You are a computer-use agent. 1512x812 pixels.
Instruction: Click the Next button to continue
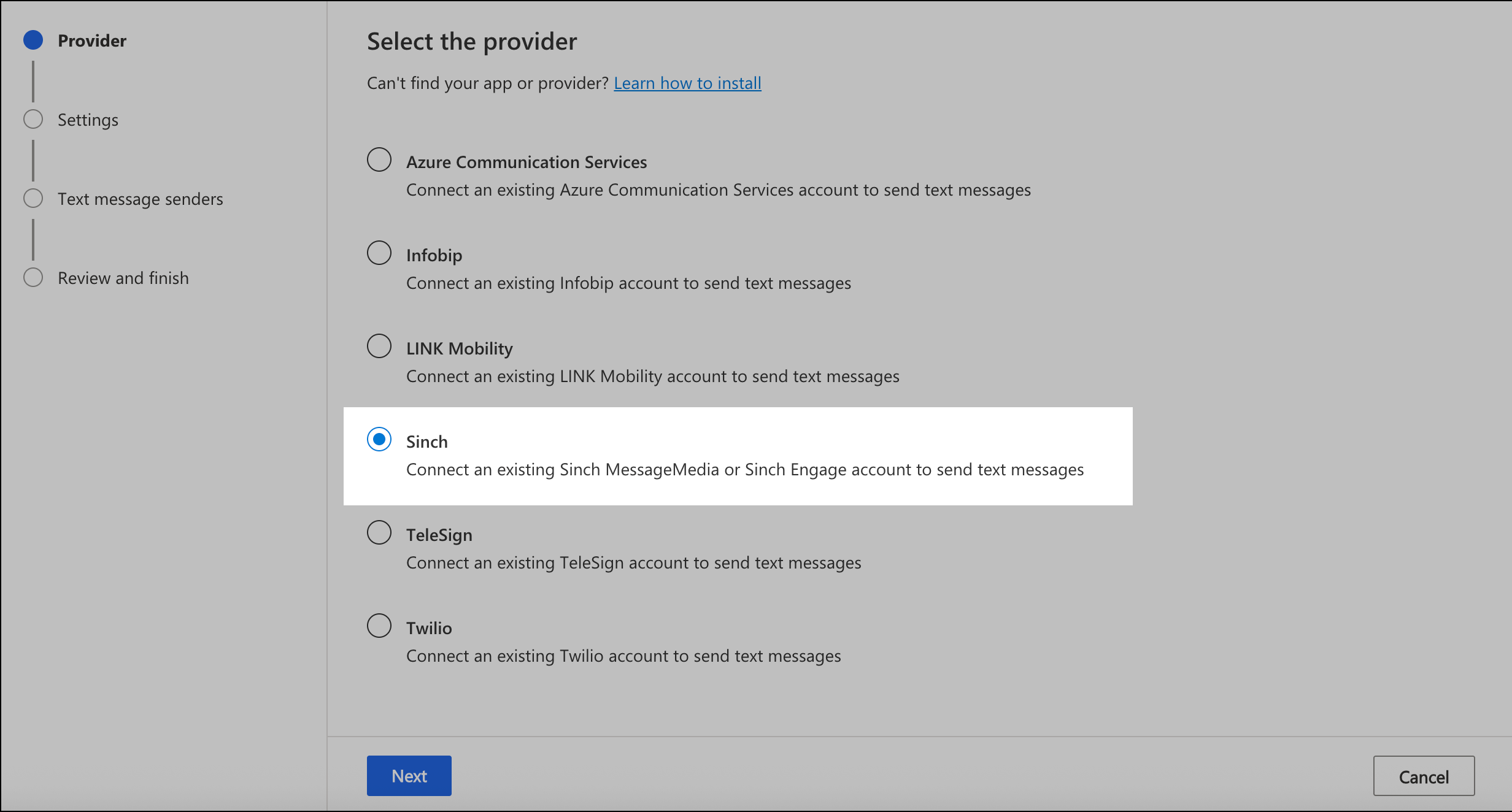(x=409, y=775)
